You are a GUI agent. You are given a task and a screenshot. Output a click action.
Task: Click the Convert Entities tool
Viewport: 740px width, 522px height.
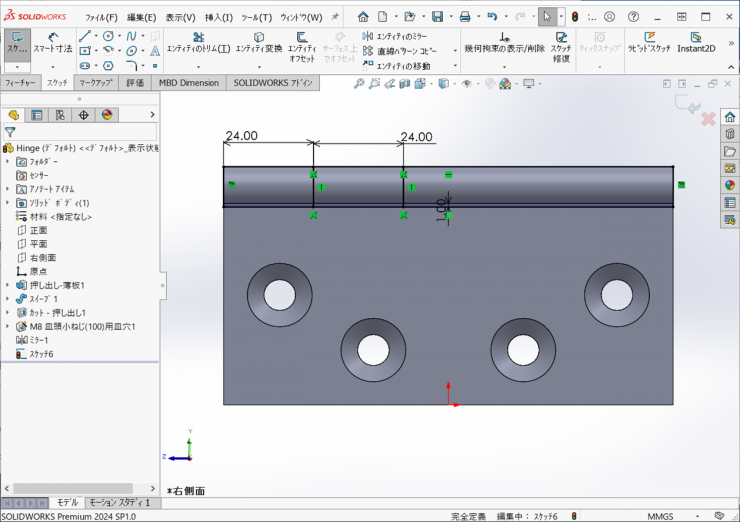click(258, 43)
